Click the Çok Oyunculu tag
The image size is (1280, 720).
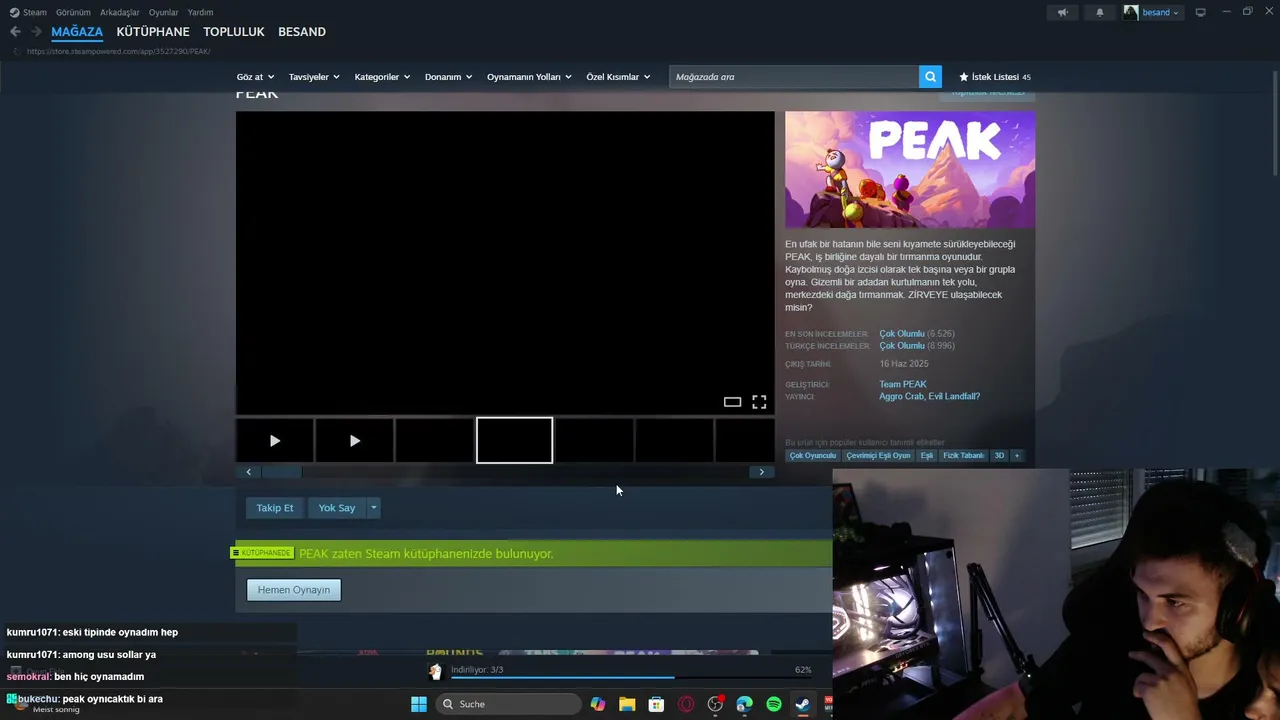[x=813, y=456]
